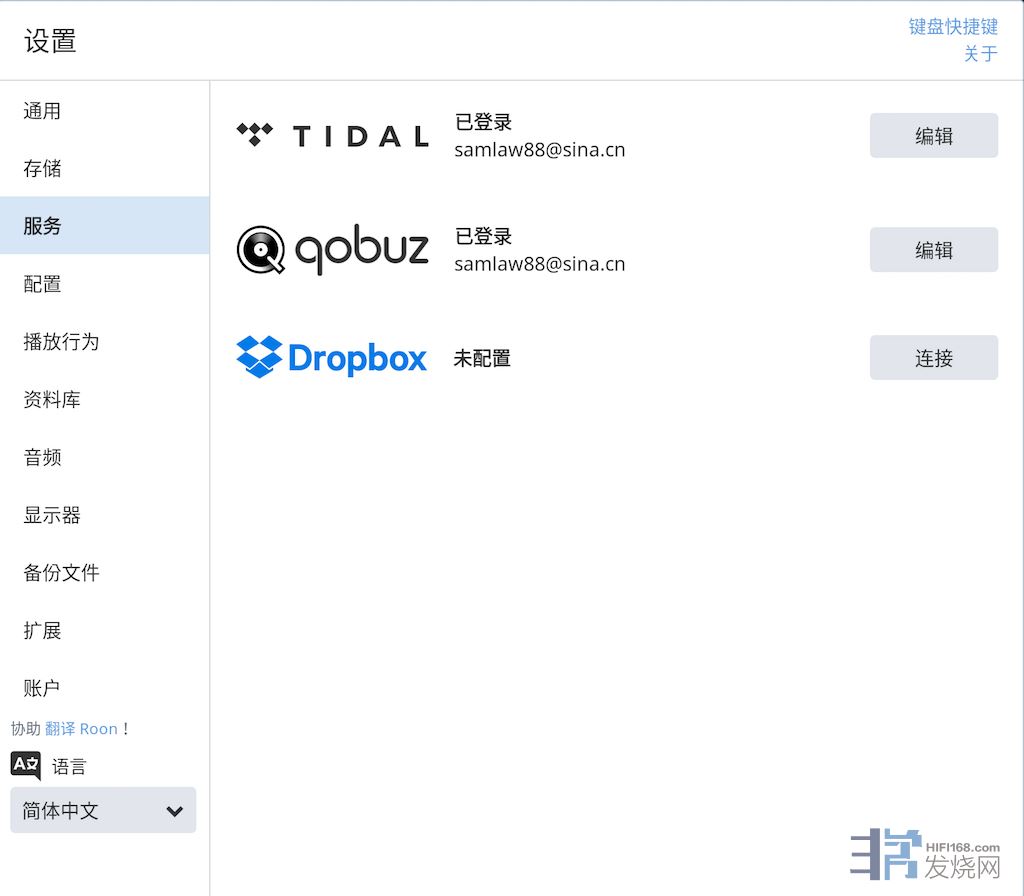Image resolution: width=1024 pixels, height=896 pixels.
Task: Edit the TIDAL account with 编辑
Action: pyautogui.click(x=933, y=136)
